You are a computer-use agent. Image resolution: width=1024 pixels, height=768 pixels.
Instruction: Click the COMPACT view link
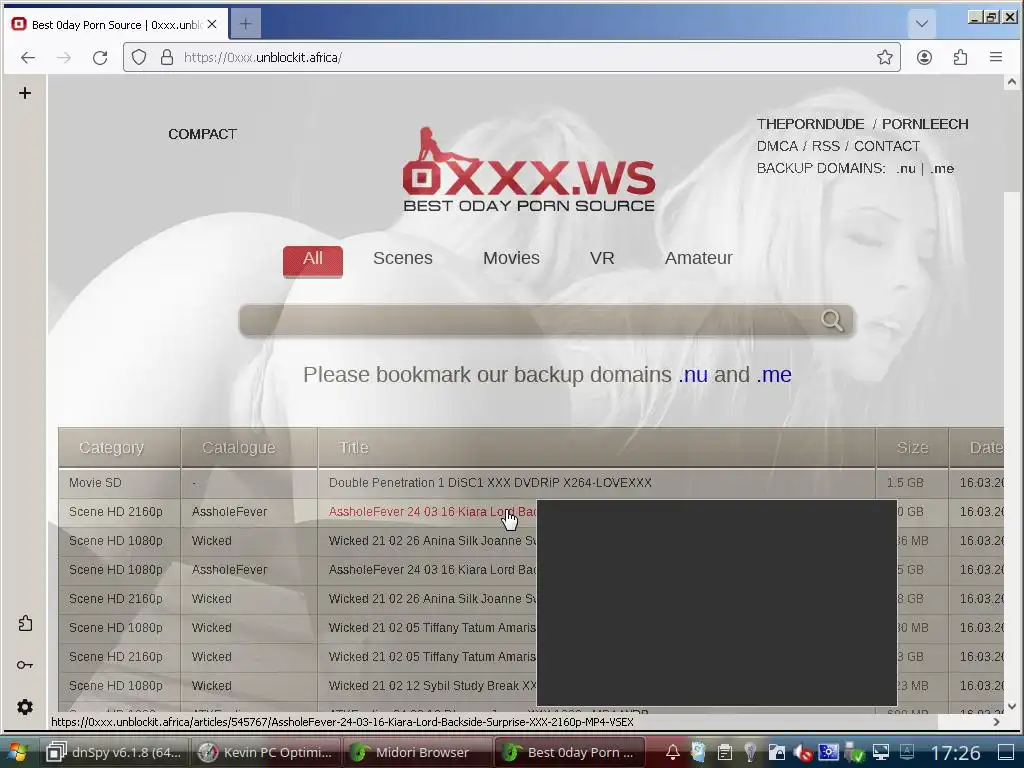coord(202,134)
